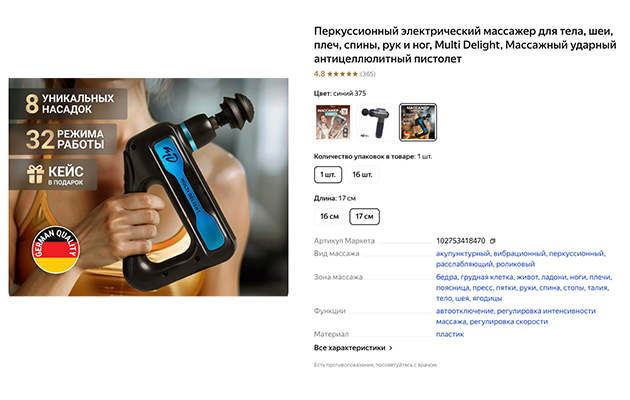Open the регулировка скорости function link
This screenshot has width=630, height=400.
(509, 322)
